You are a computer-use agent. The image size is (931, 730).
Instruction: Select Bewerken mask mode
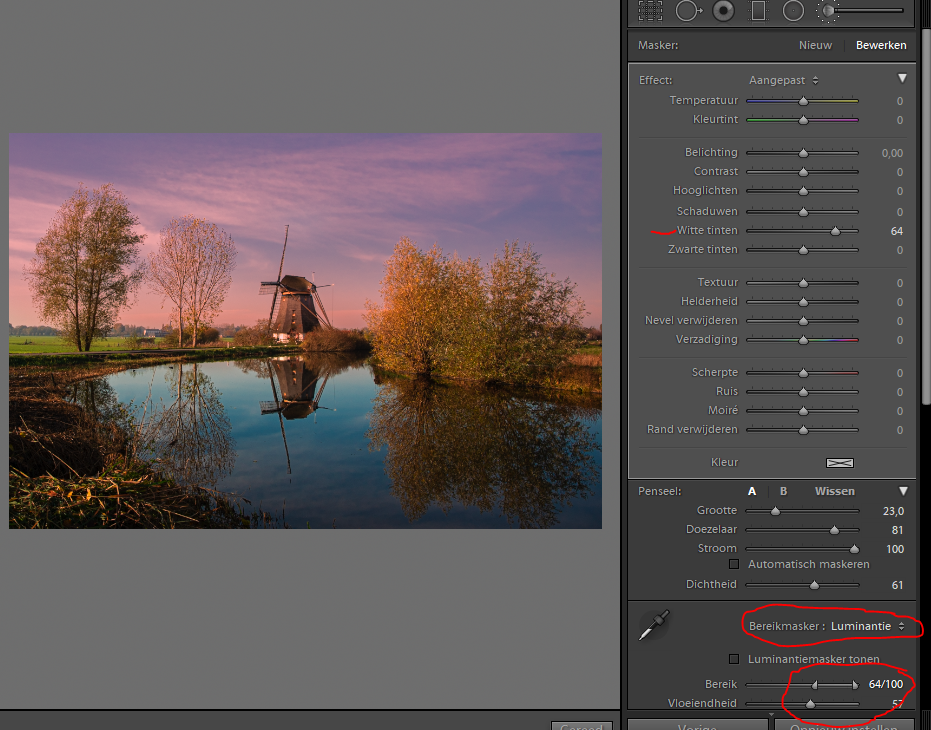coord(881,45)
